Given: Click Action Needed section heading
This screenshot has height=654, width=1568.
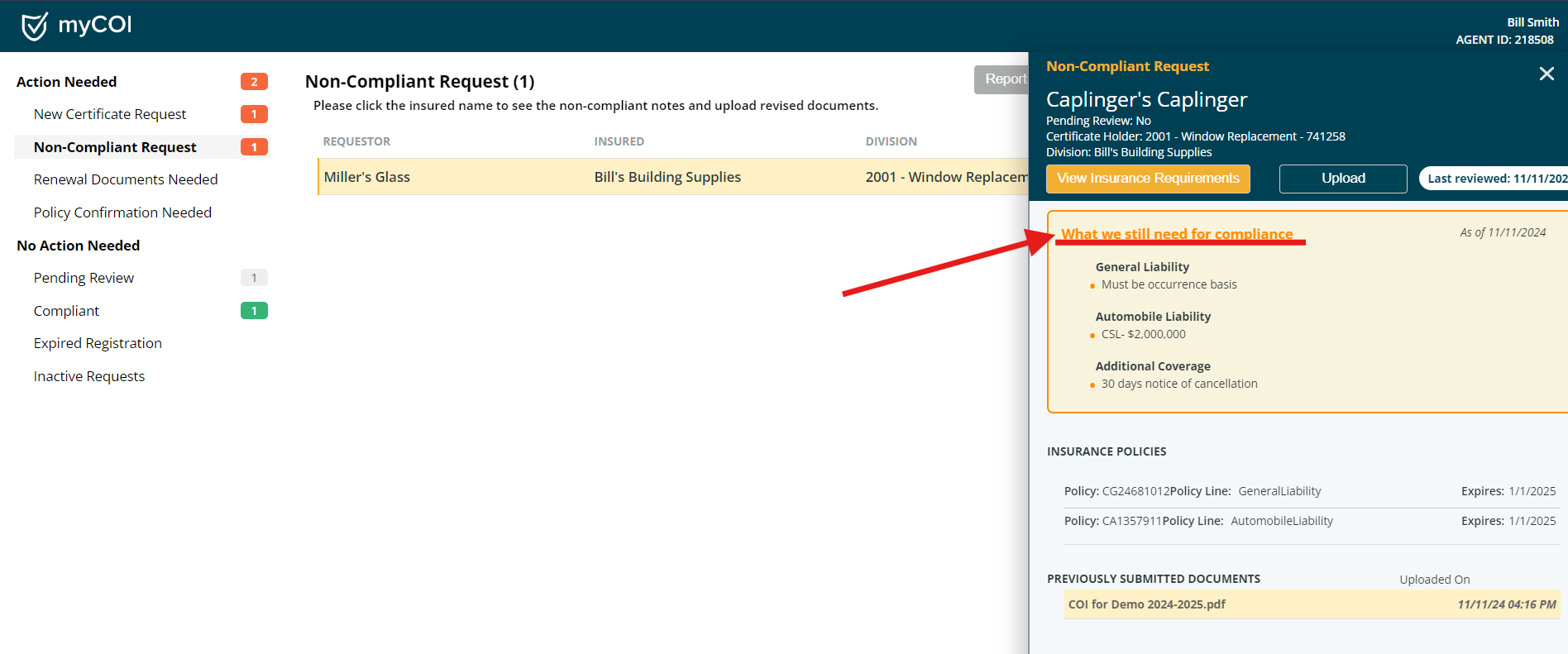Looking at the screenshot, I should click(x=67, y=82).
